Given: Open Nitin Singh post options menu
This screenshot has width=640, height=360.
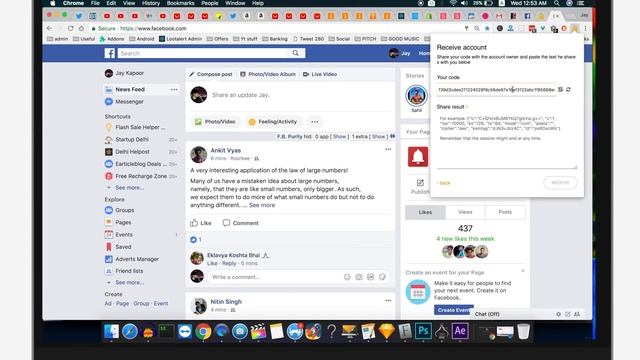Looking at the screenshot, I should [388, 301].
